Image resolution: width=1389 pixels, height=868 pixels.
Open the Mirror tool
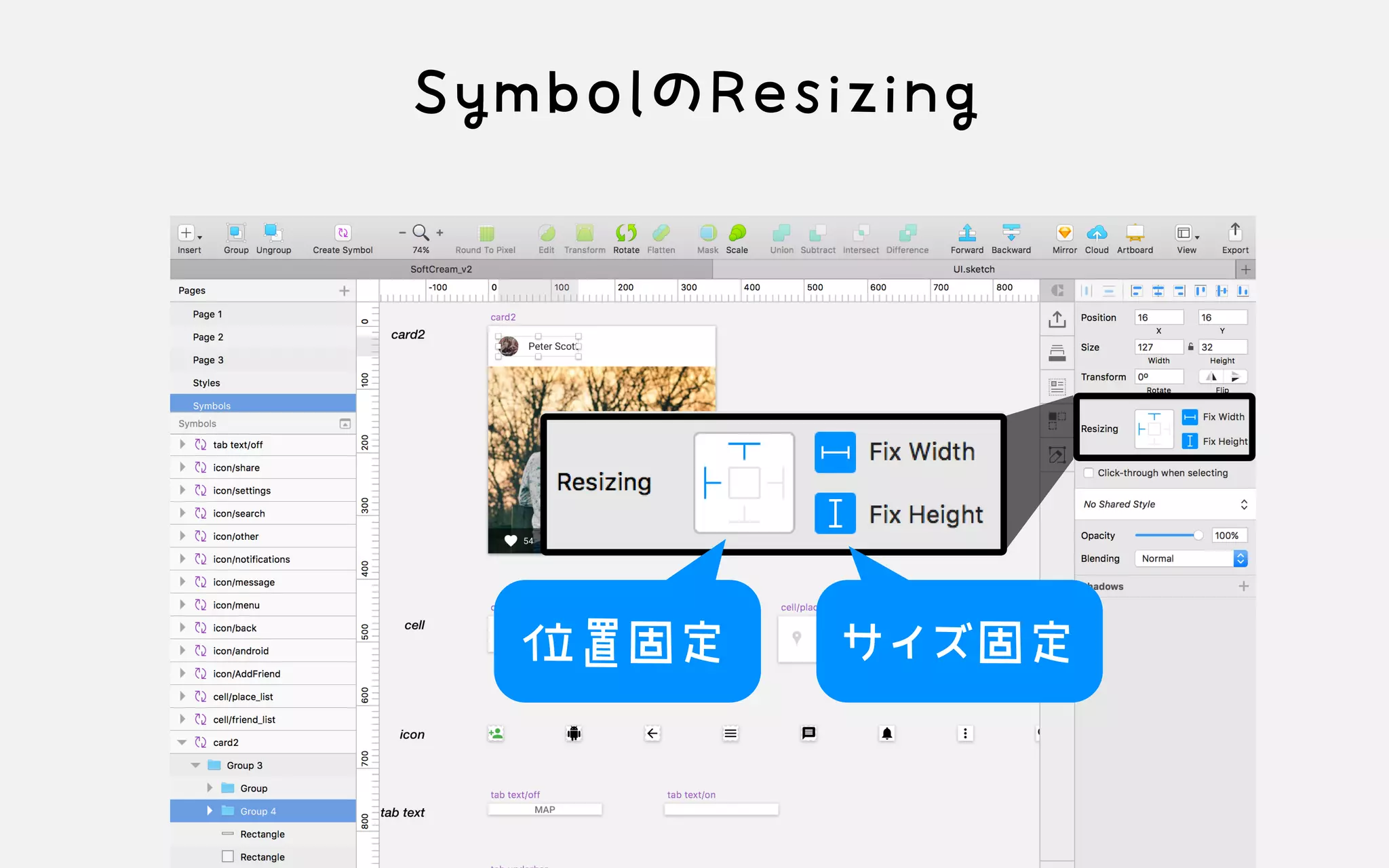click(x=1064, y=233)
